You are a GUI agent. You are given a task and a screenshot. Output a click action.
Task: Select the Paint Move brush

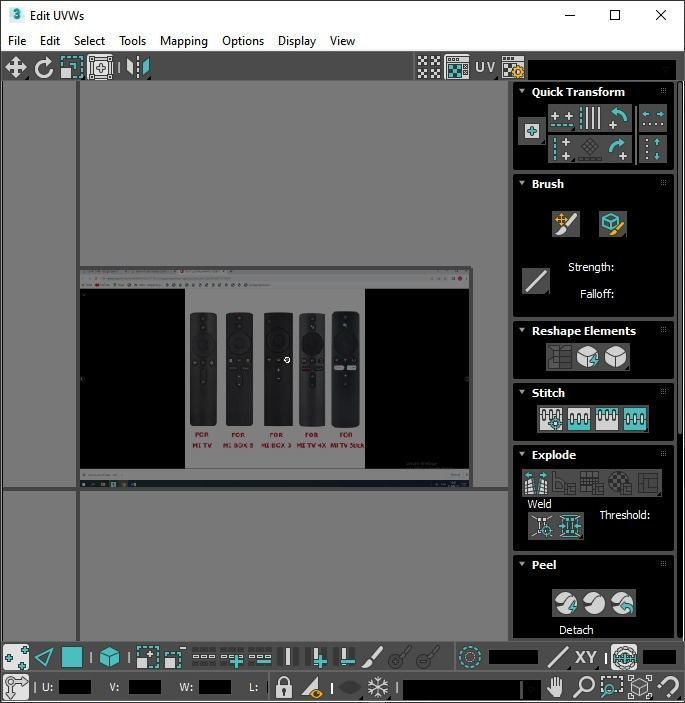coord(566,224)
